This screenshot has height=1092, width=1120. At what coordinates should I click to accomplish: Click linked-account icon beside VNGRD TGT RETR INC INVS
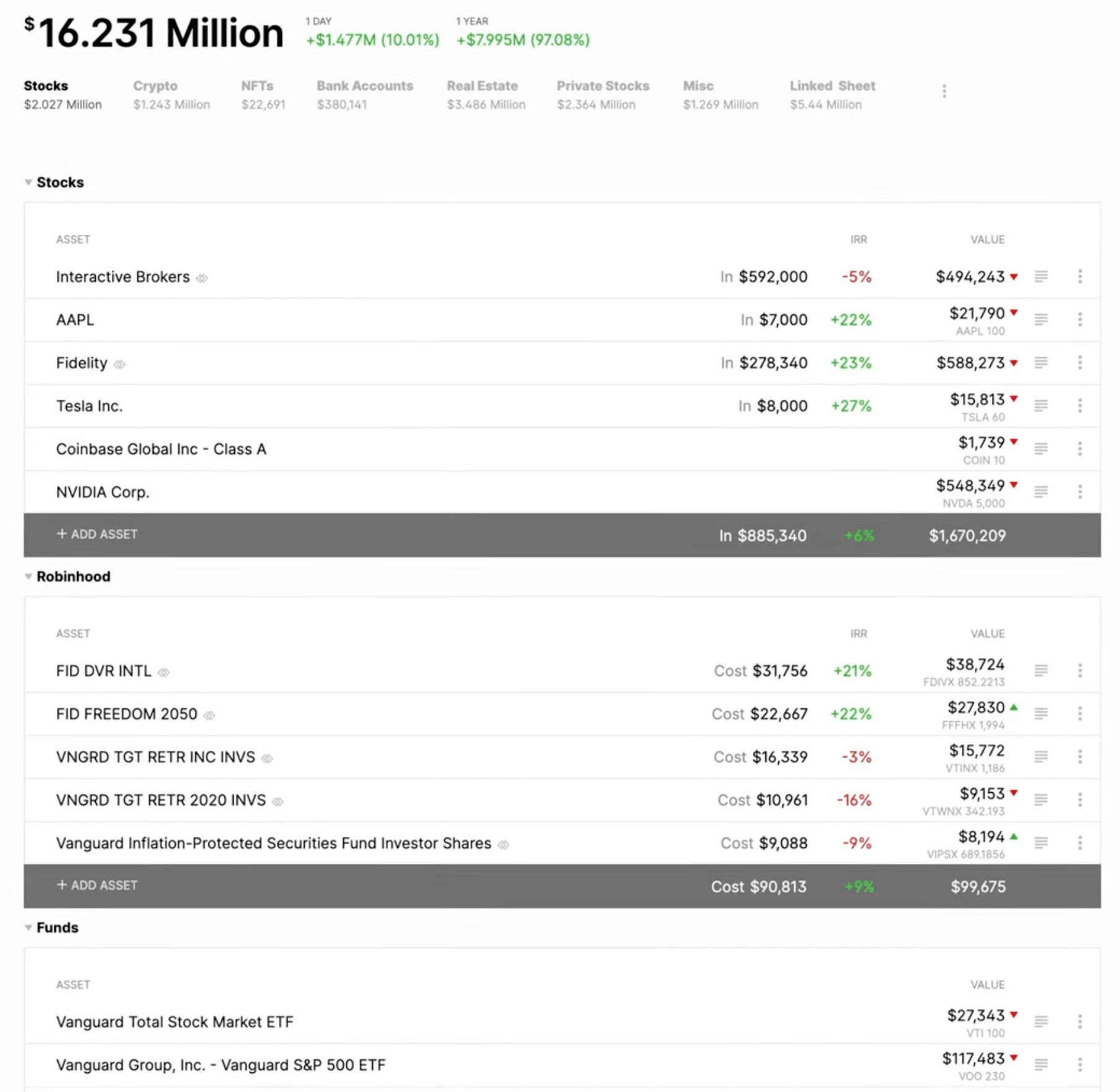(x=267, y=758)
